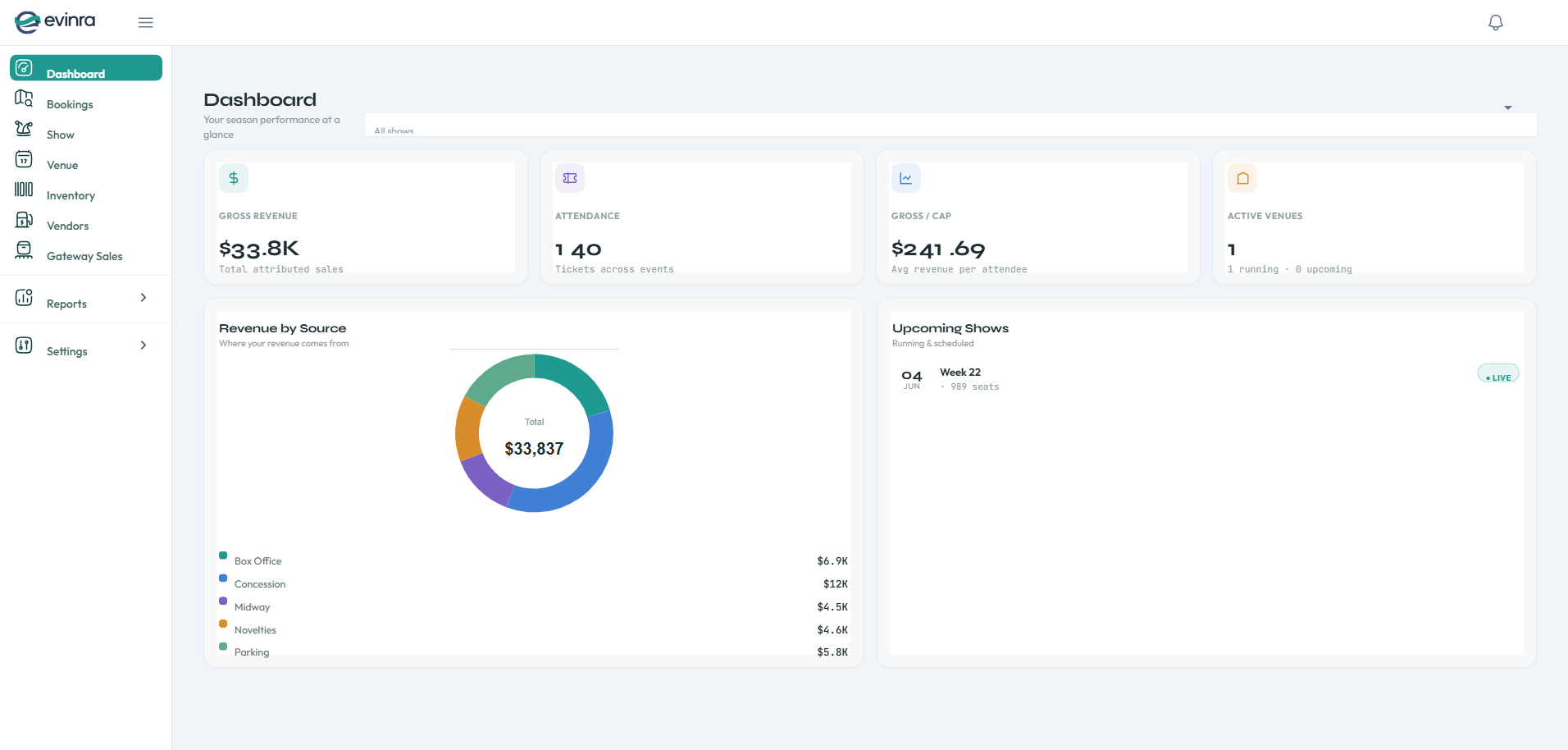Open the All shows filter dropdown
The height and width of the screenshot is (750, 1568).
click(x=950, y=125)
